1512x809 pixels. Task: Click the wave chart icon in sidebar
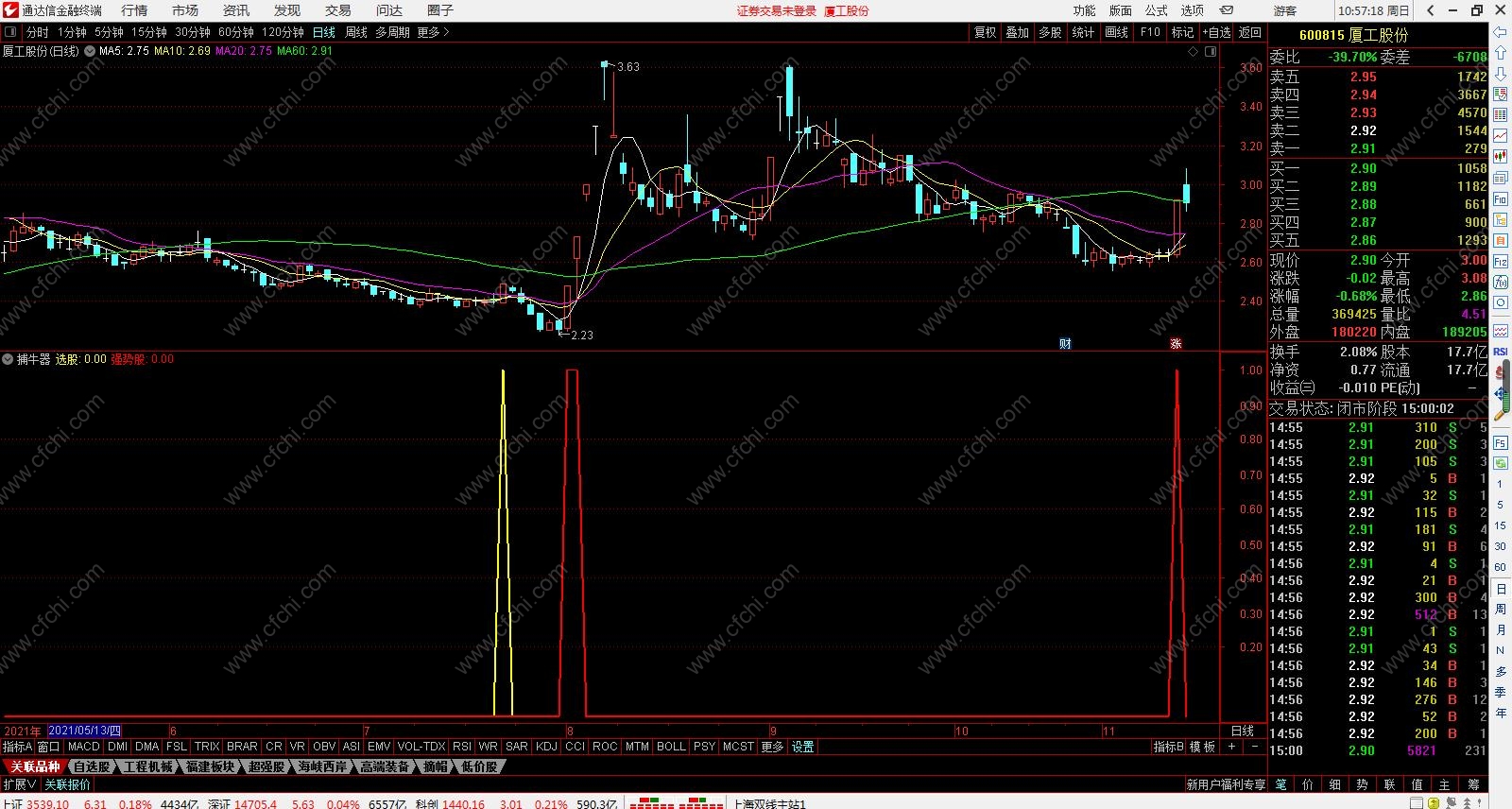[1501, 331]
